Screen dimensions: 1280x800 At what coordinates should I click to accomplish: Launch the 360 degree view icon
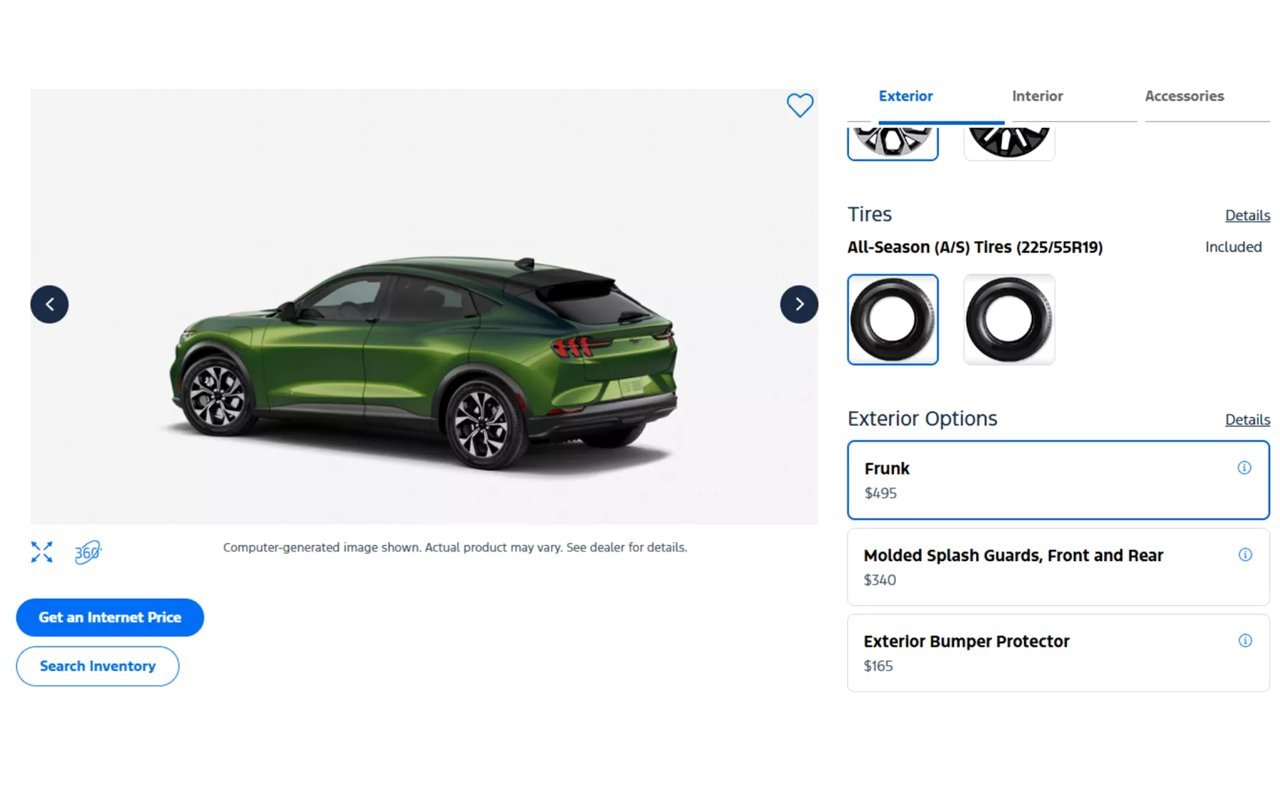tap(88, 552)
